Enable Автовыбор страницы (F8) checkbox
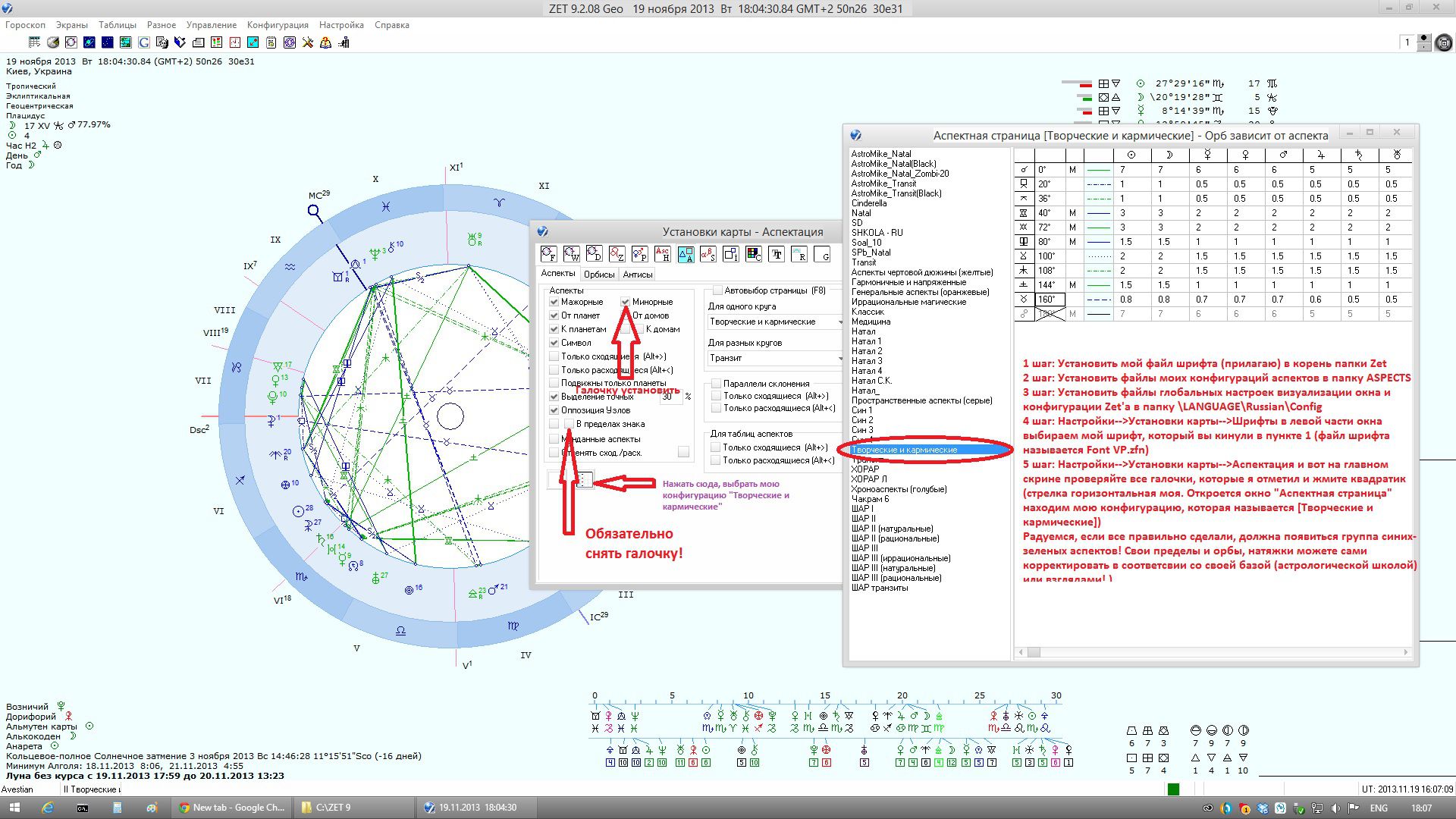1456x819 pixels. tap(717, 290)
